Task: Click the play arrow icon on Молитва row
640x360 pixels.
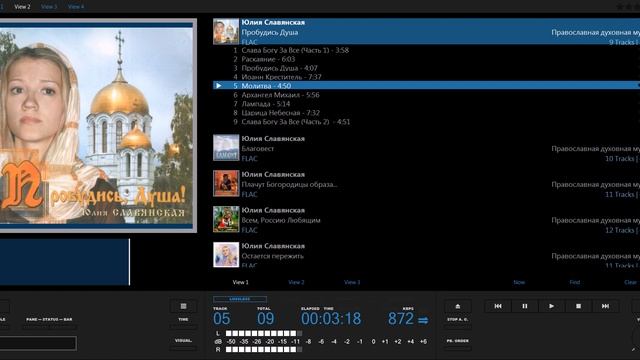Action: [x=219, y=86]
